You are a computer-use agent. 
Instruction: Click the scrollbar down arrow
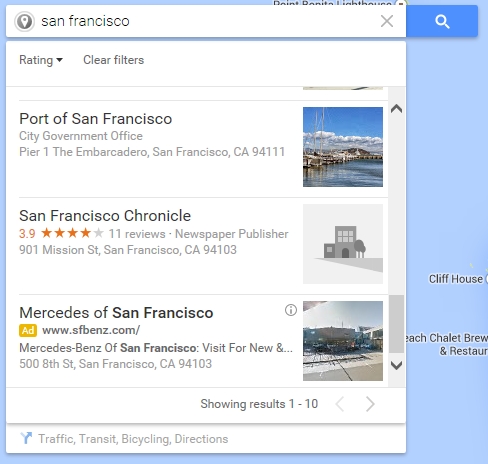coord(396,366)
